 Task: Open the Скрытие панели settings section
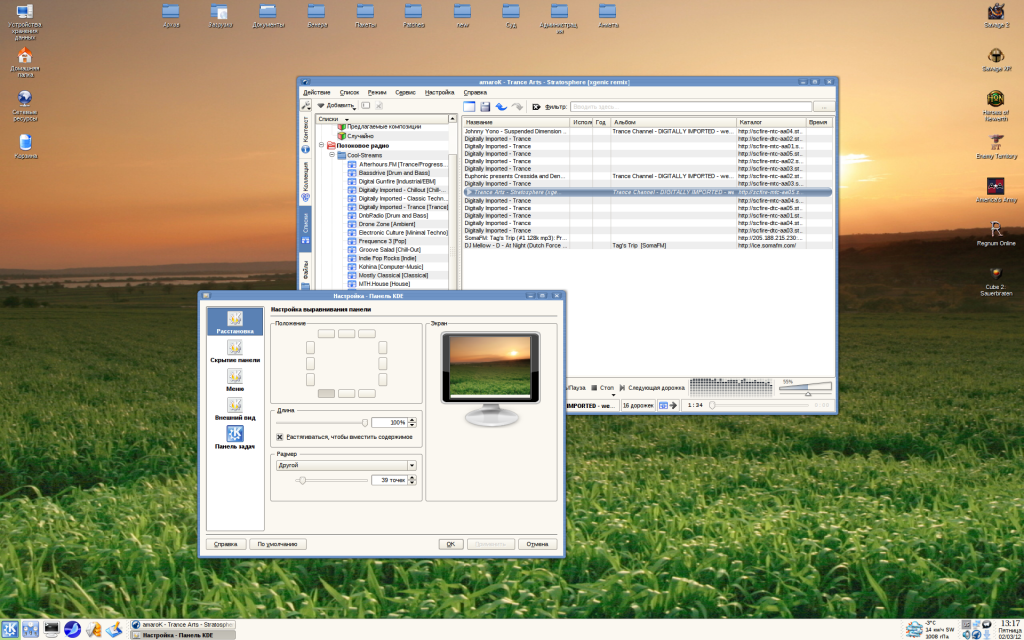point(235,351)
